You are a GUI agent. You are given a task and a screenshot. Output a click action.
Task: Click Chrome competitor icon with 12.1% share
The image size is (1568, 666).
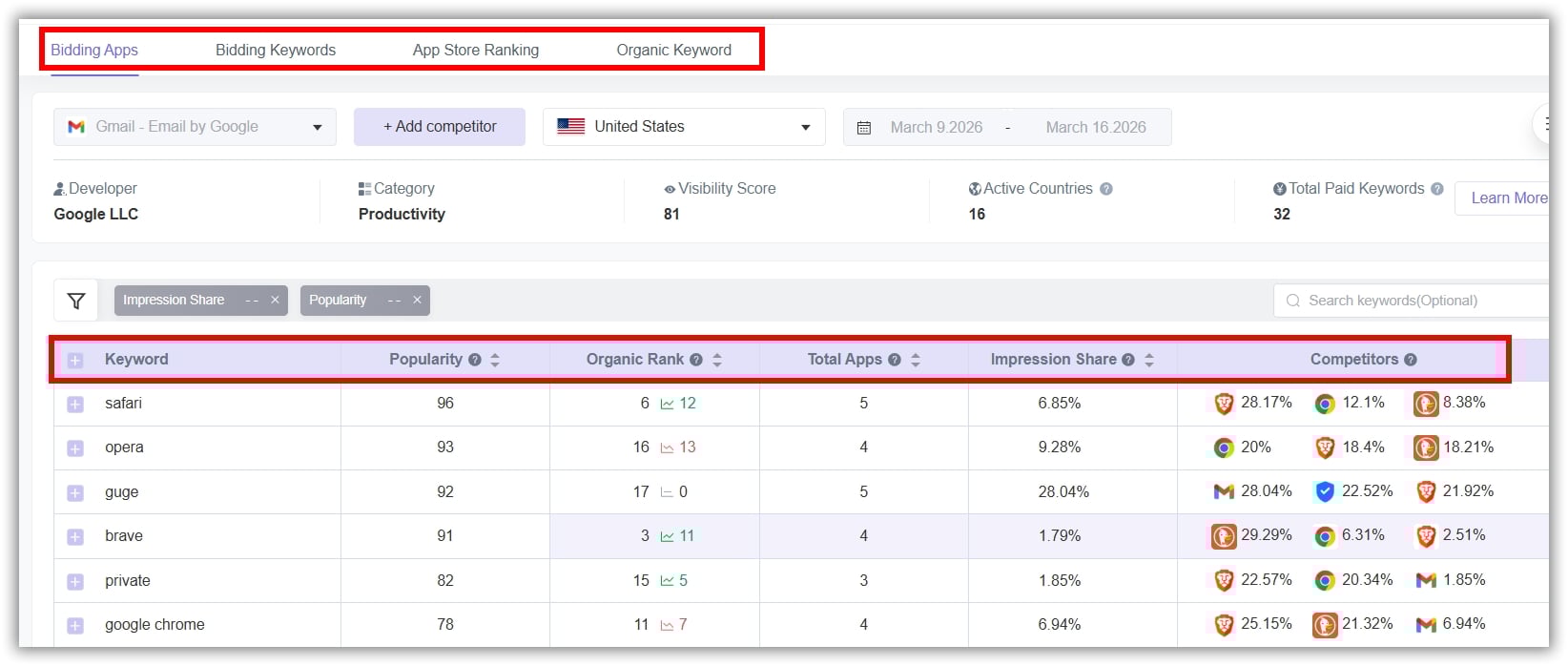1325,404
